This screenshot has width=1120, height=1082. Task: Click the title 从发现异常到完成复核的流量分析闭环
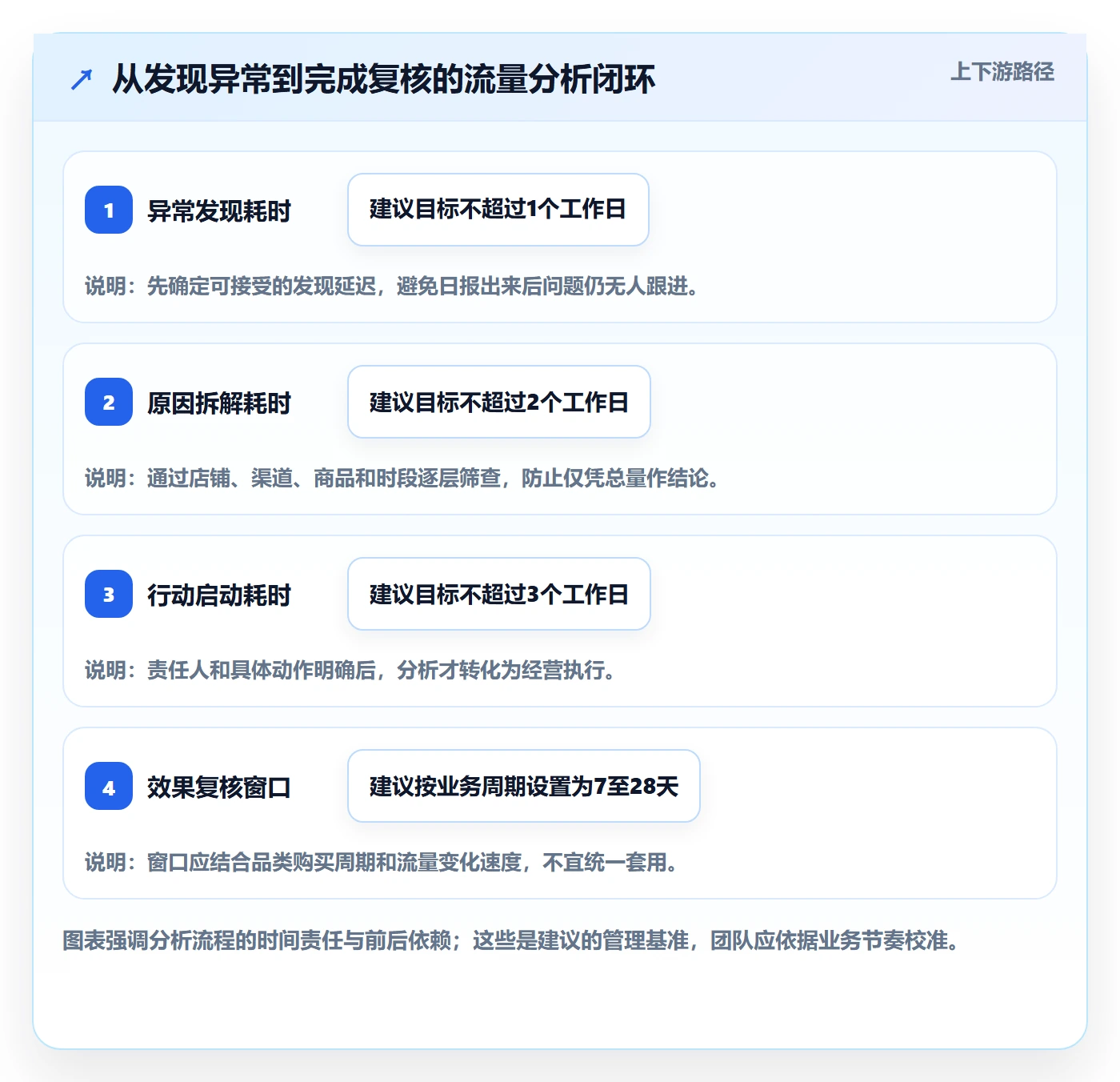(x=383, y=79)
